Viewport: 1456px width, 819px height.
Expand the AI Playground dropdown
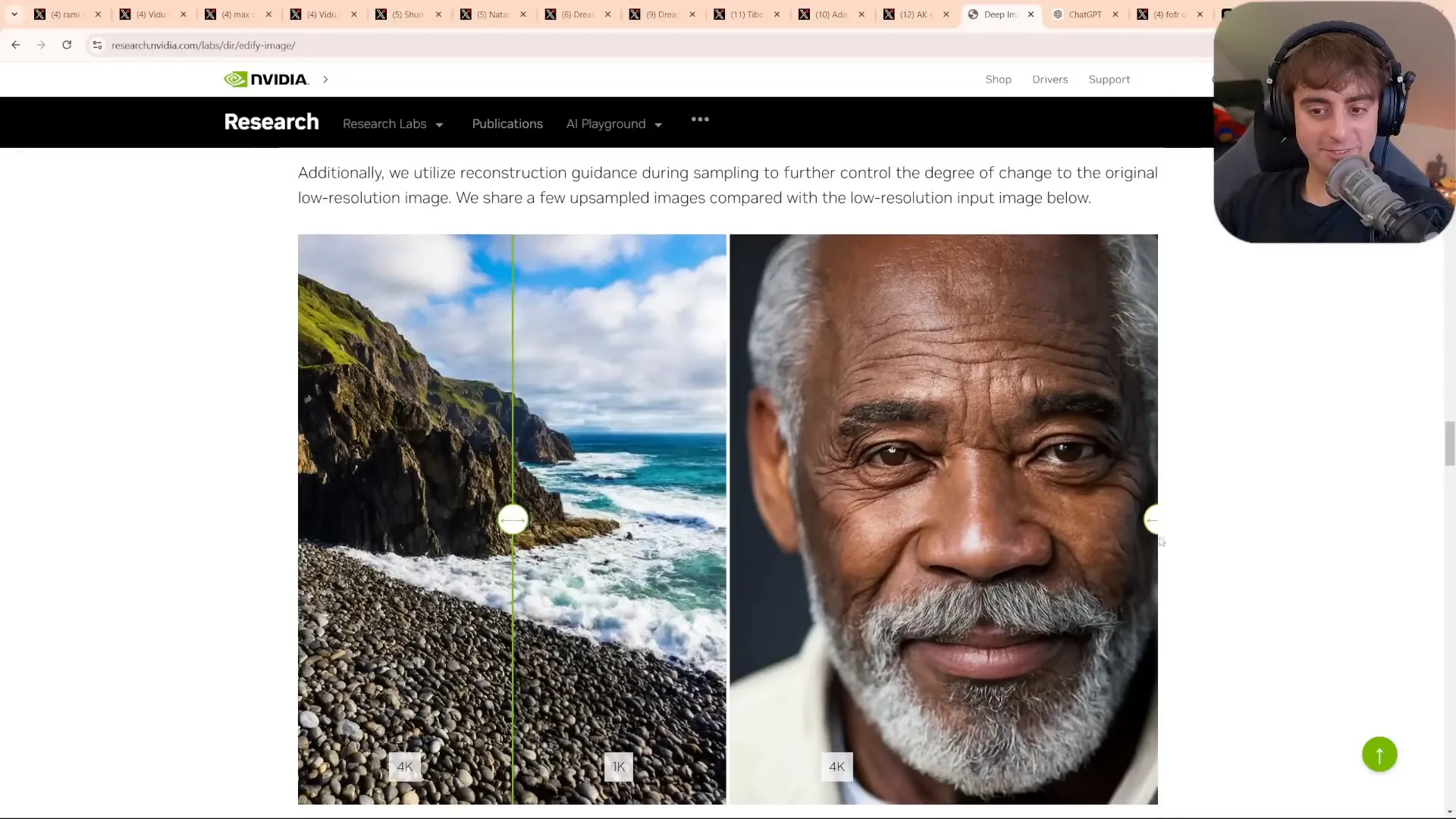(x=614, y=124)
